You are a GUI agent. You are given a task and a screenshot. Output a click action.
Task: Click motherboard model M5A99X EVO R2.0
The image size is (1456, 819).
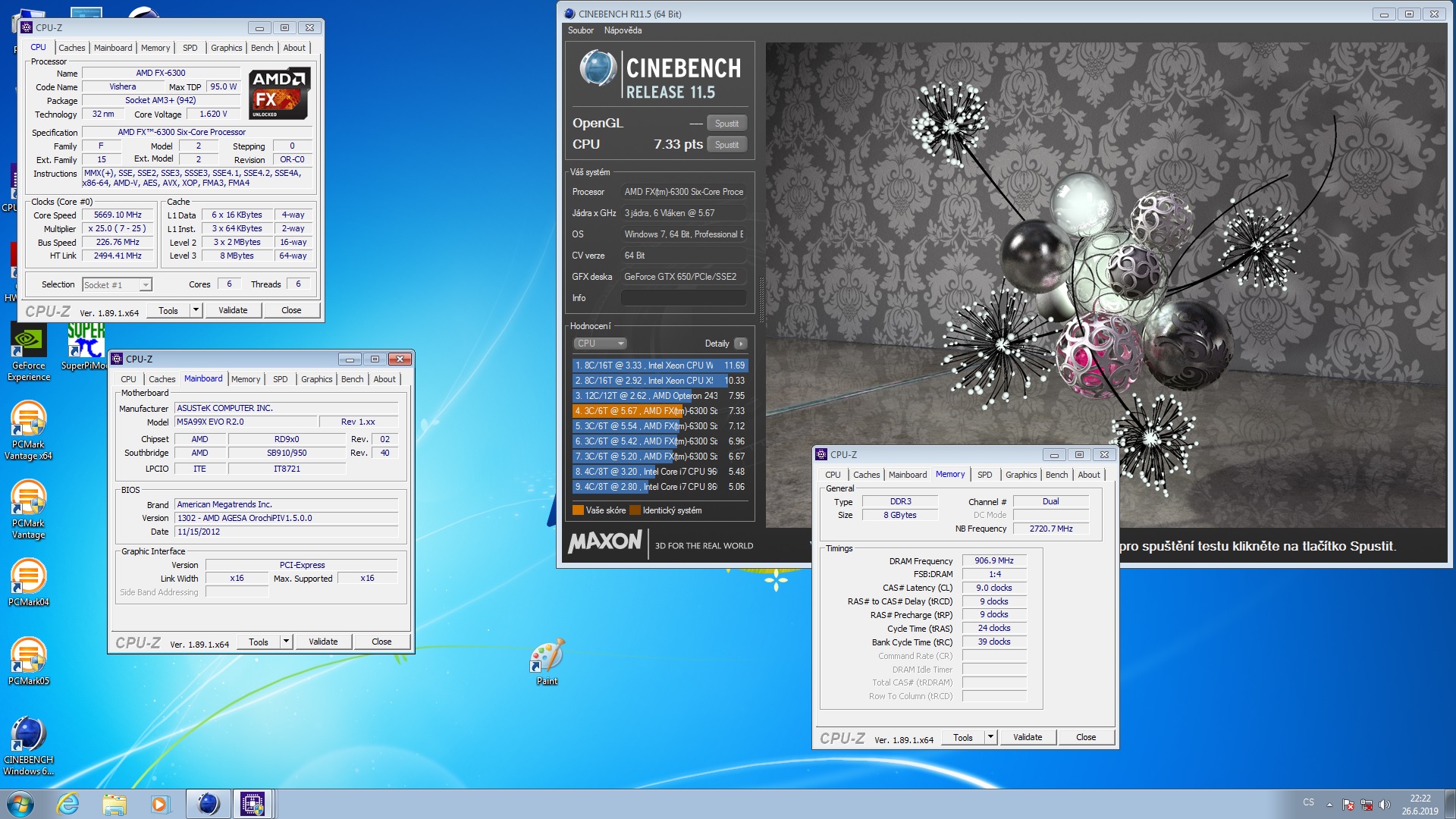click(x=246, y=422)
